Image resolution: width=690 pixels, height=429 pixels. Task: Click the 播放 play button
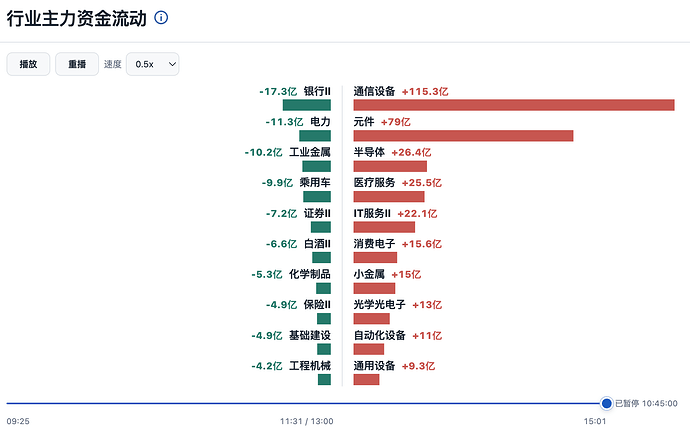pos(28,64)
